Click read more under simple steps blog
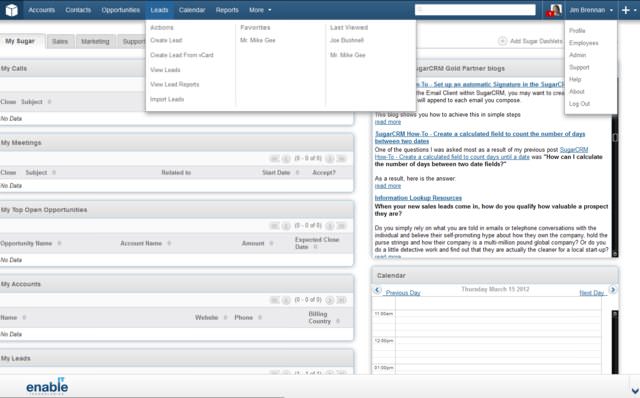640x398 pixels. [x=388, y=122]
